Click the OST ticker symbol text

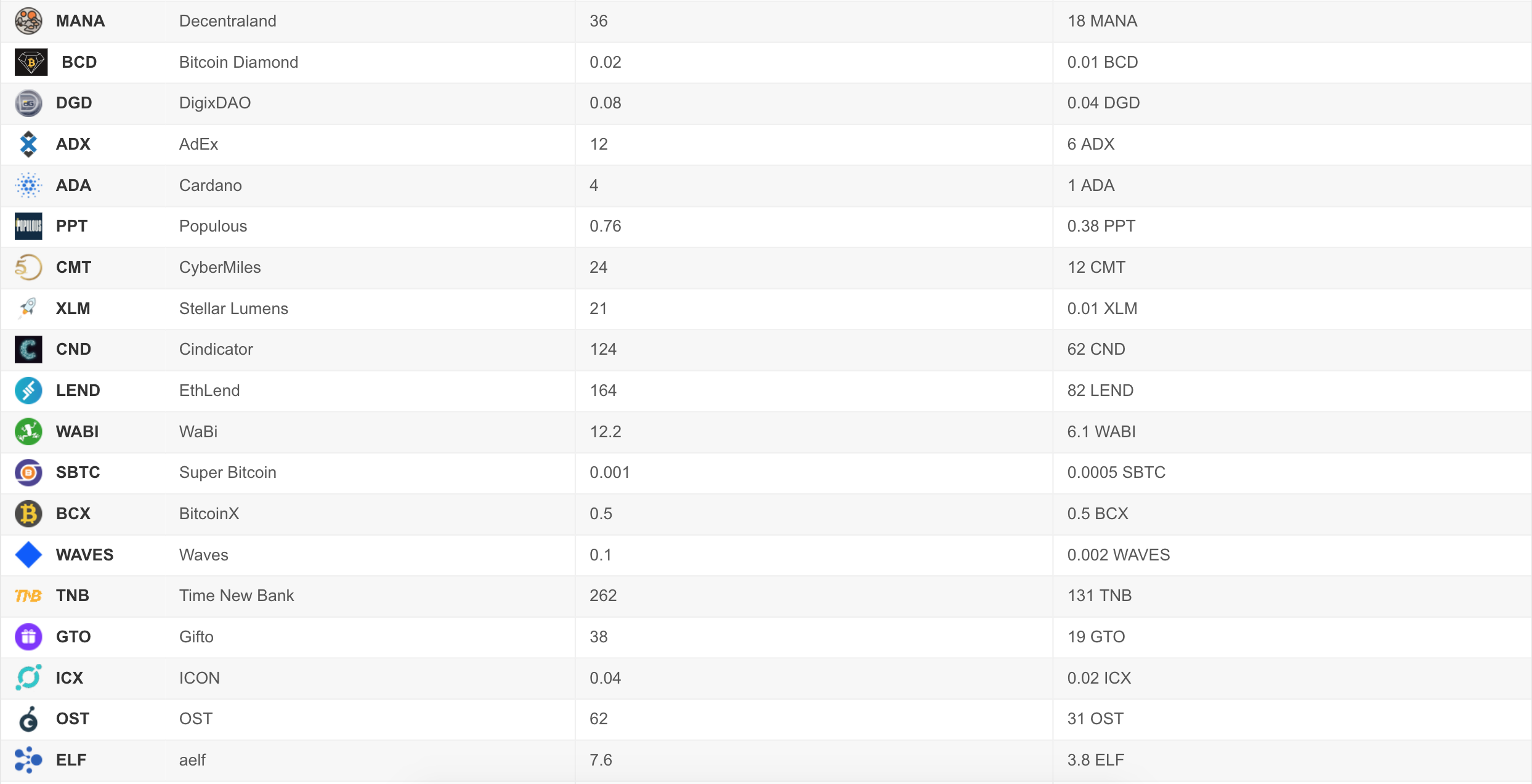[x=73, y=719]
